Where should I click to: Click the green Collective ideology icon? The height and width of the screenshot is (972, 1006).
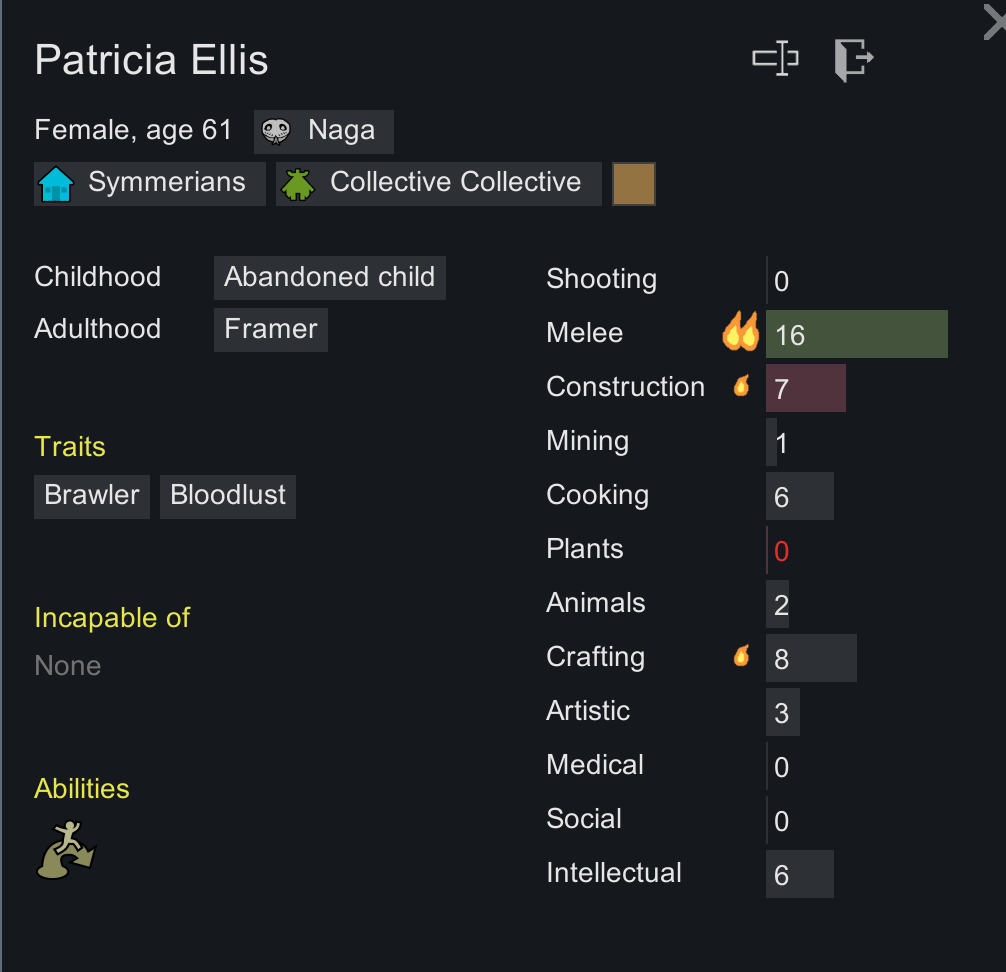pyautogui.click(x=298, y=184)
